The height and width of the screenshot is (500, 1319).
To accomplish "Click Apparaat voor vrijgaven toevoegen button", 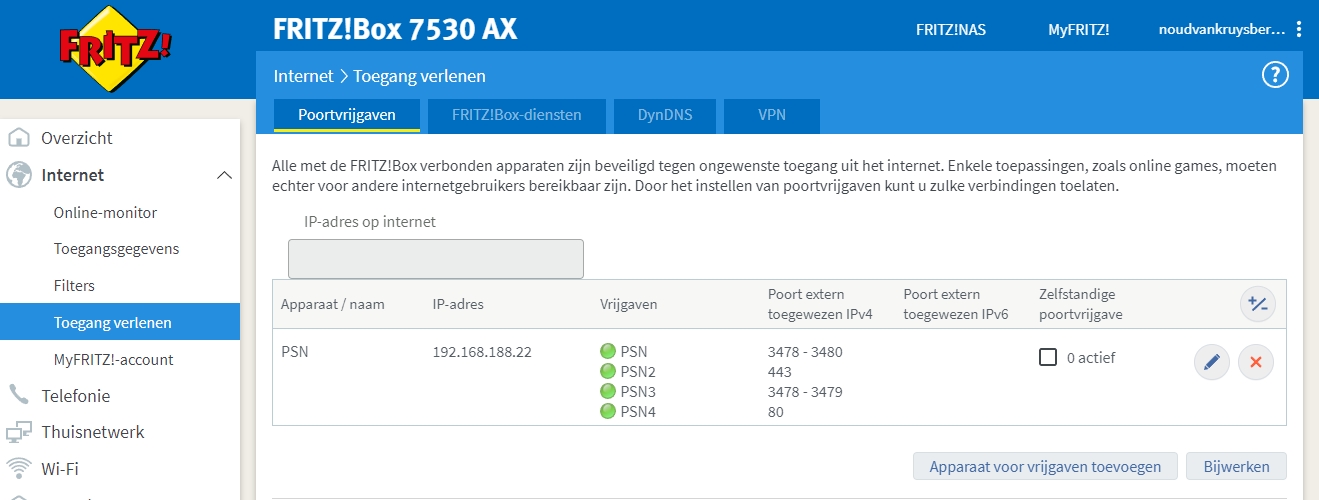I will click(x=1045, y=466).
